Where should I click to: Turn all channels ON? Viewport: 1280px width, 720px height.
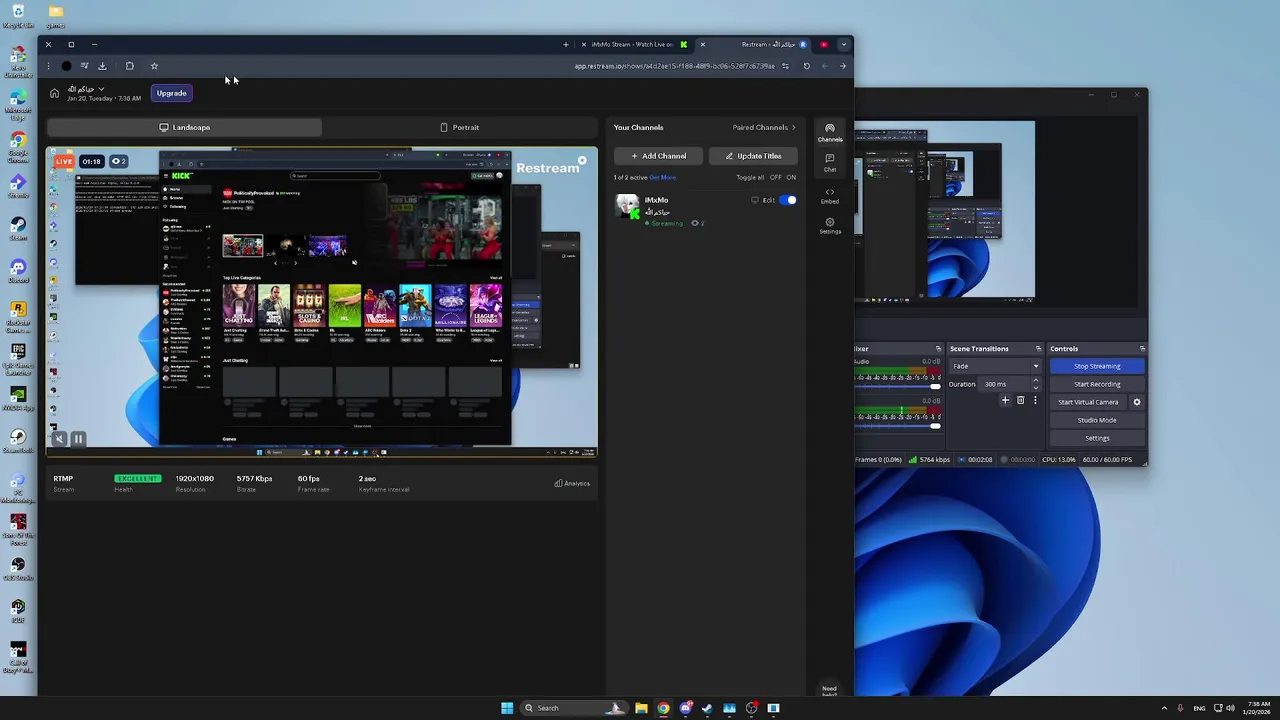(791, 178)
